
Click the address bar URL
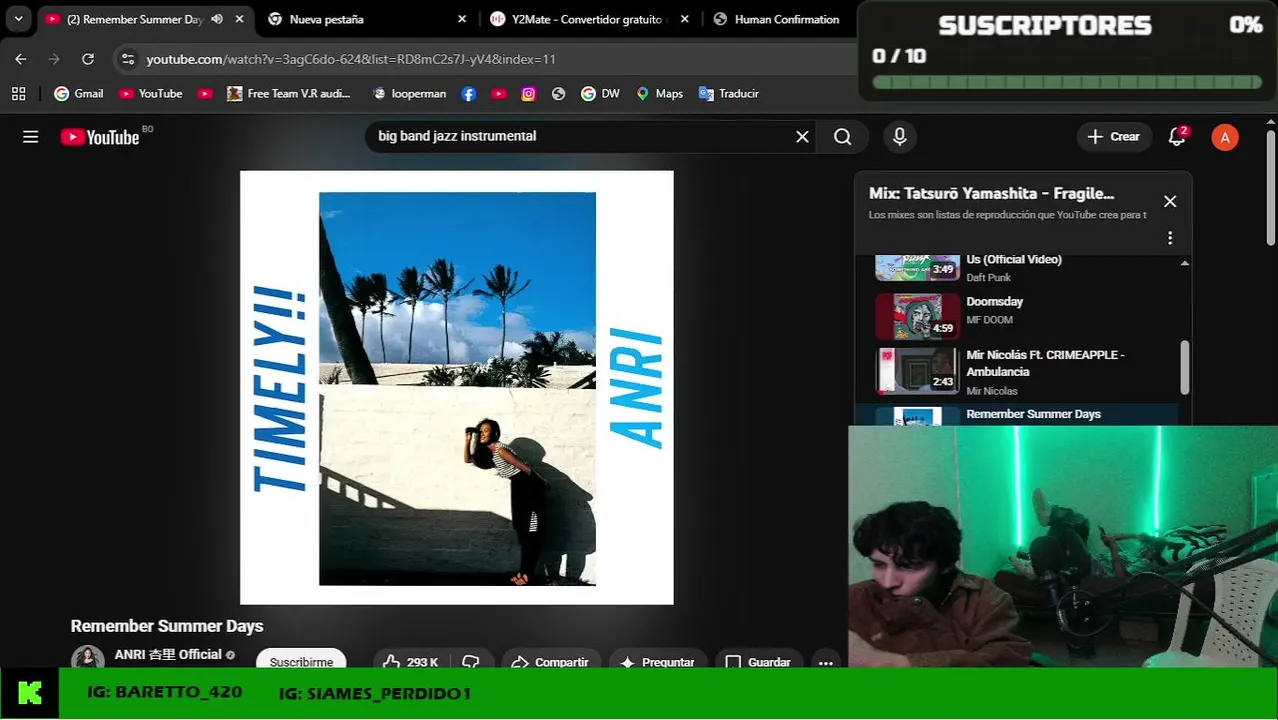pyautogui.click(x=351, y=59)
